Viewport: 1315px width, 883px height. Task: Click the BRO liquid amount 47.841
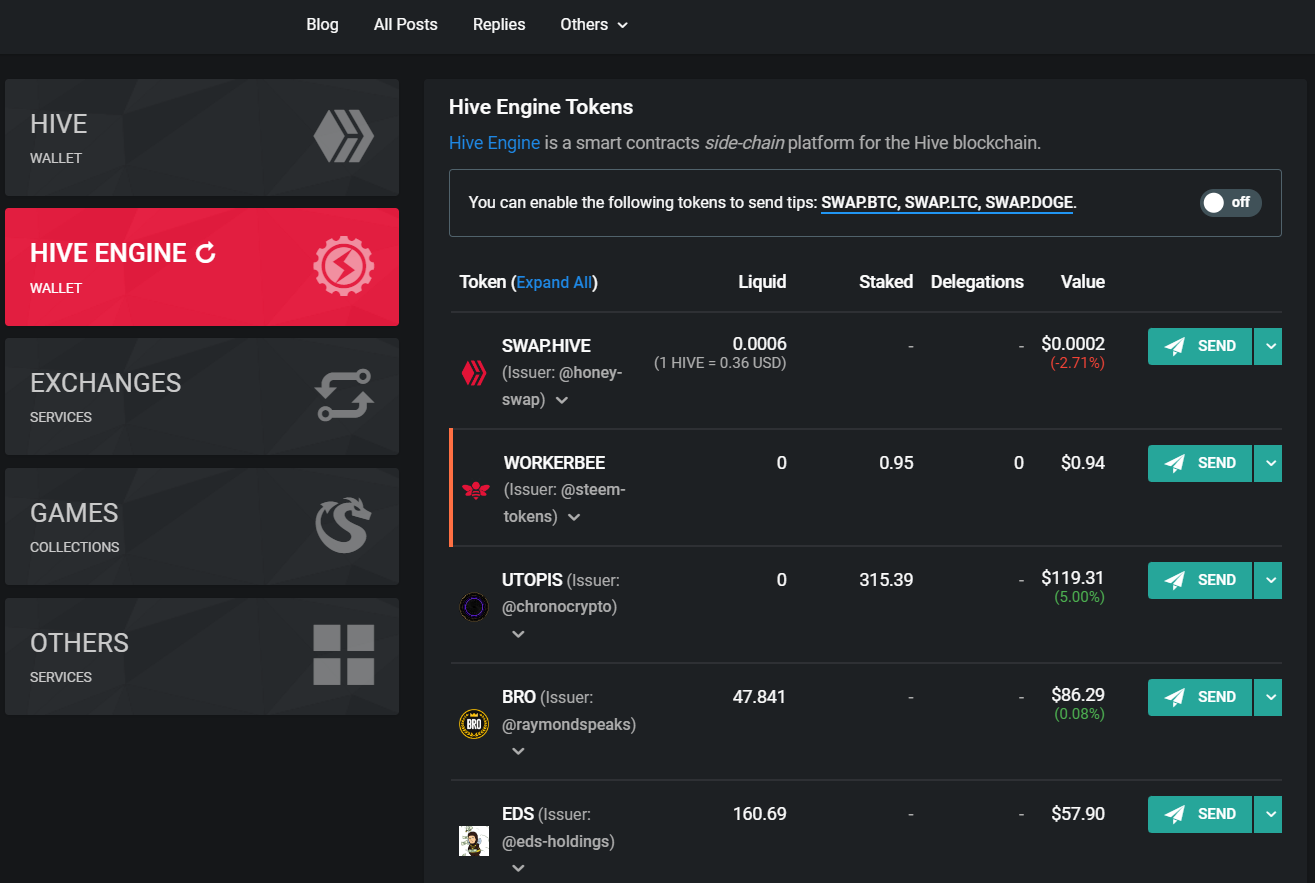coord(759,696)
